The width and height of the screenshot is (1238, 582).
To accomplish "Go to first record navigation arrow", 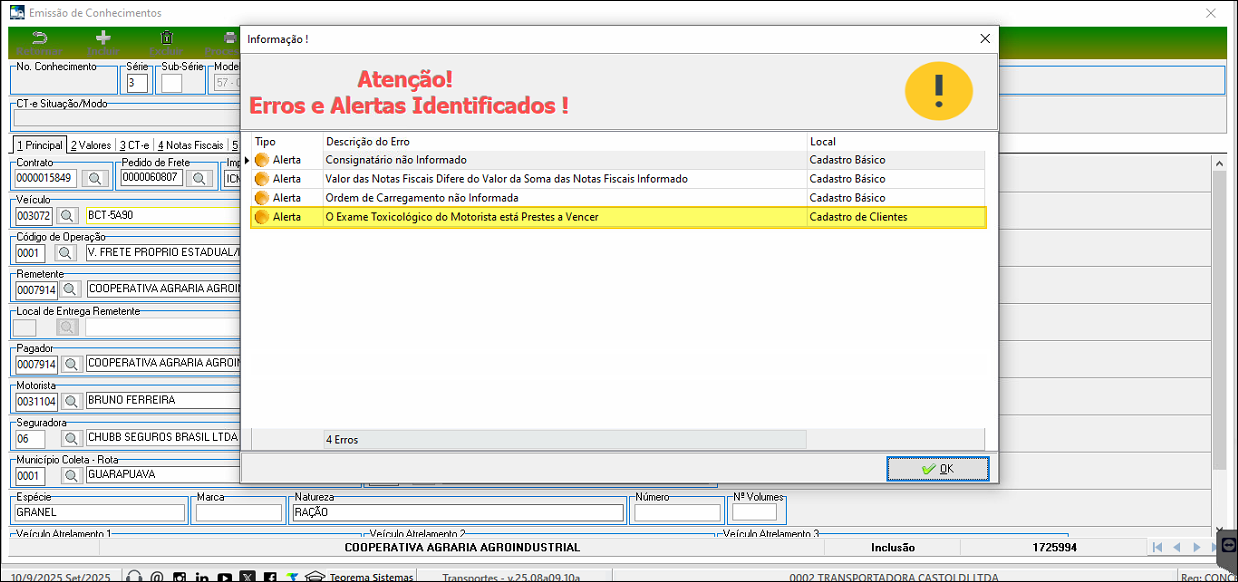I will pyautogui.click(x=1157, y=548).
